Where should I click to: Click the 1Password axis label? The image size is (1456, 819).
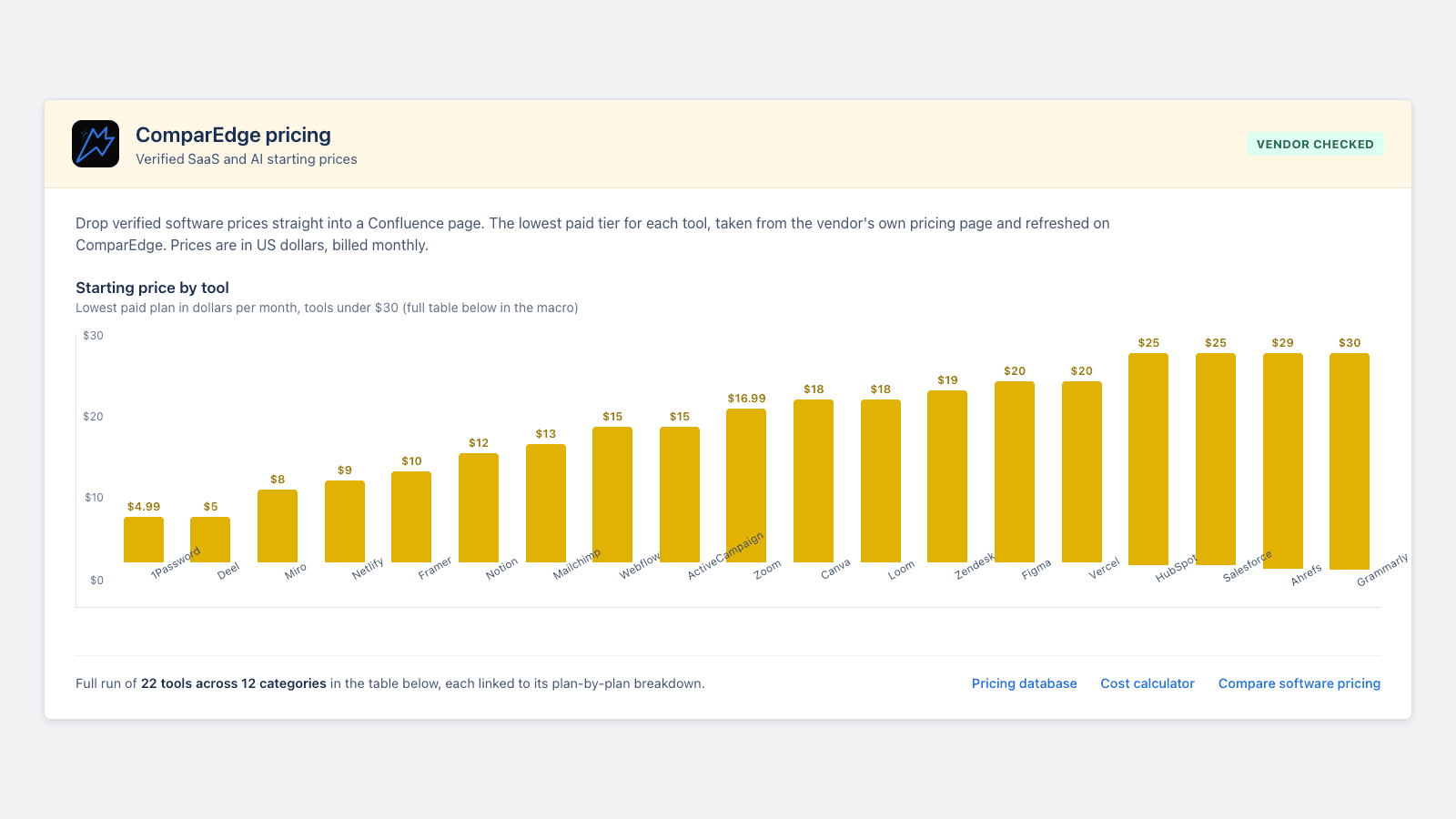176,562
